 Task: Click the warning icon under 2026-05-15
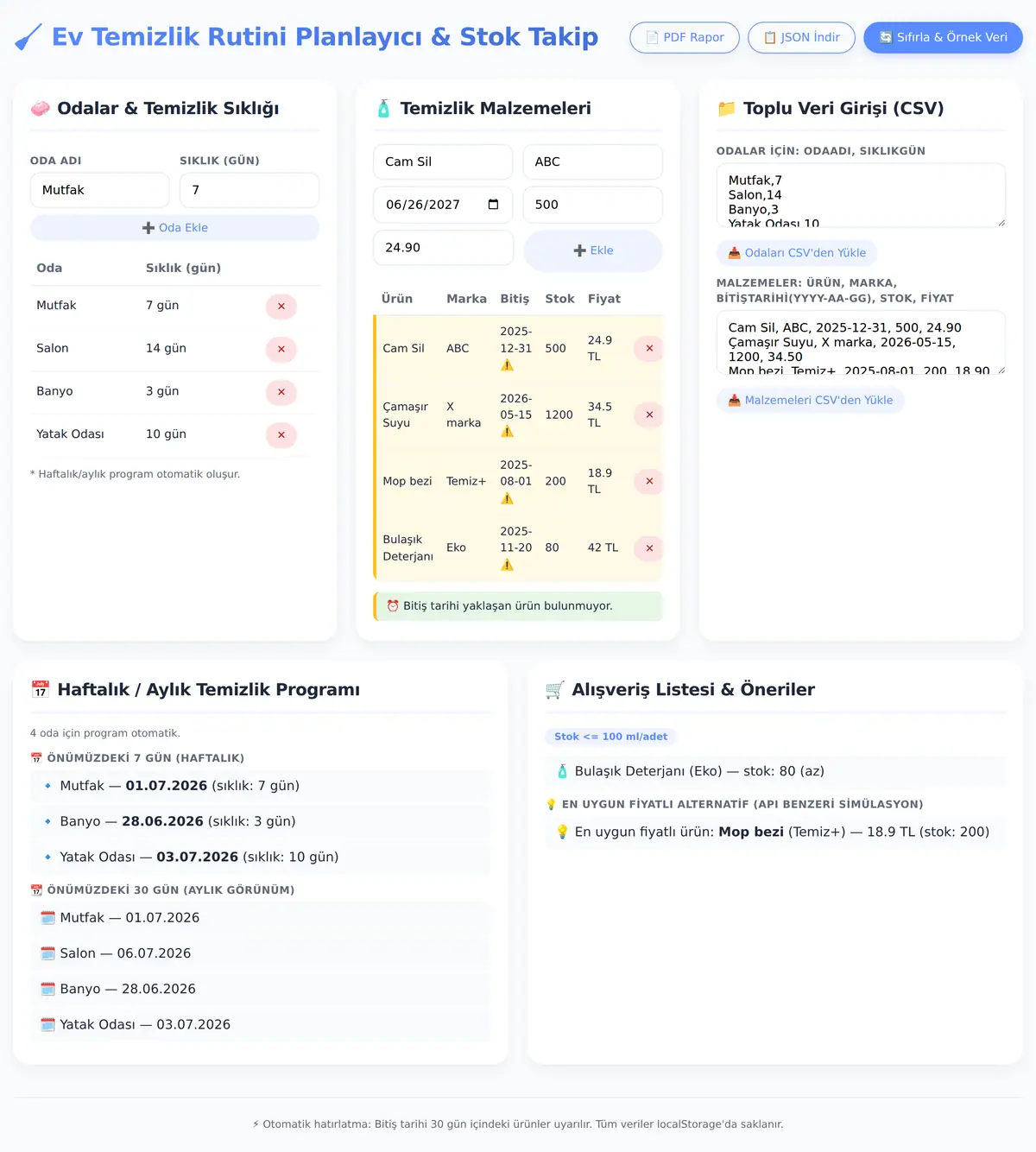coord(507,432)
